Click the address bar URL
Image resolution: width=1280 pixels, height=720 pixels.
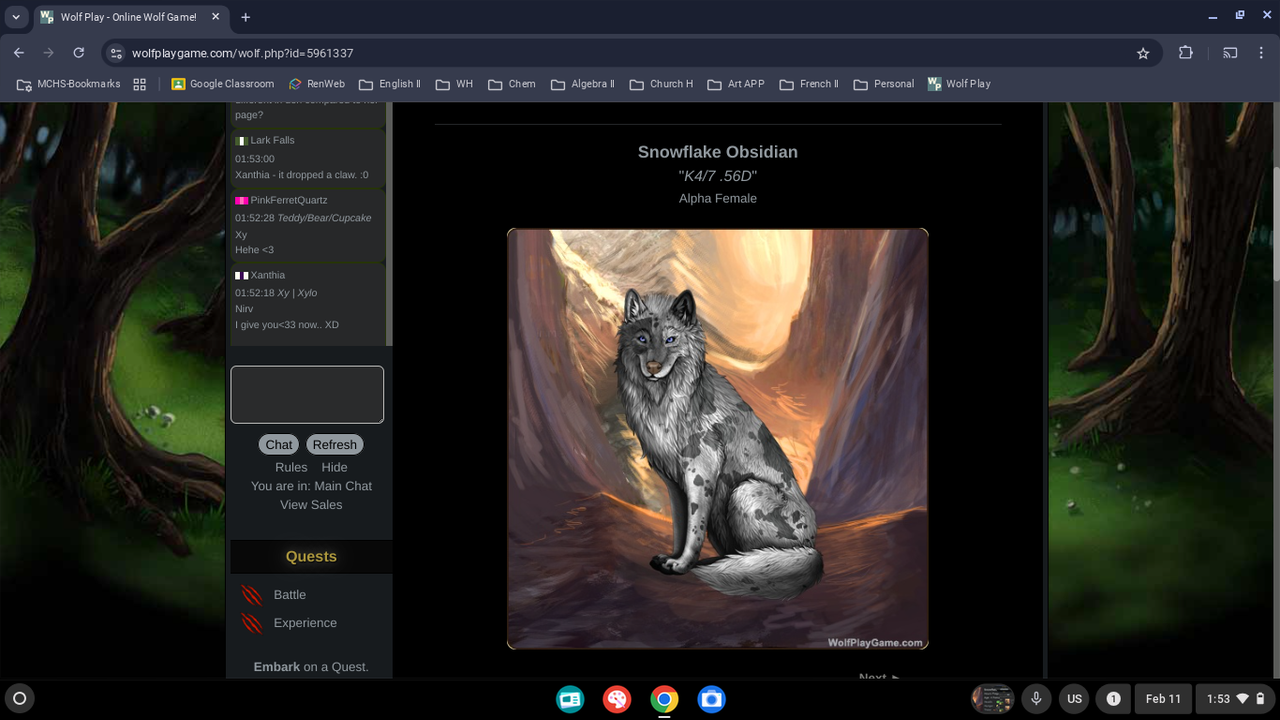pos(243,53)
